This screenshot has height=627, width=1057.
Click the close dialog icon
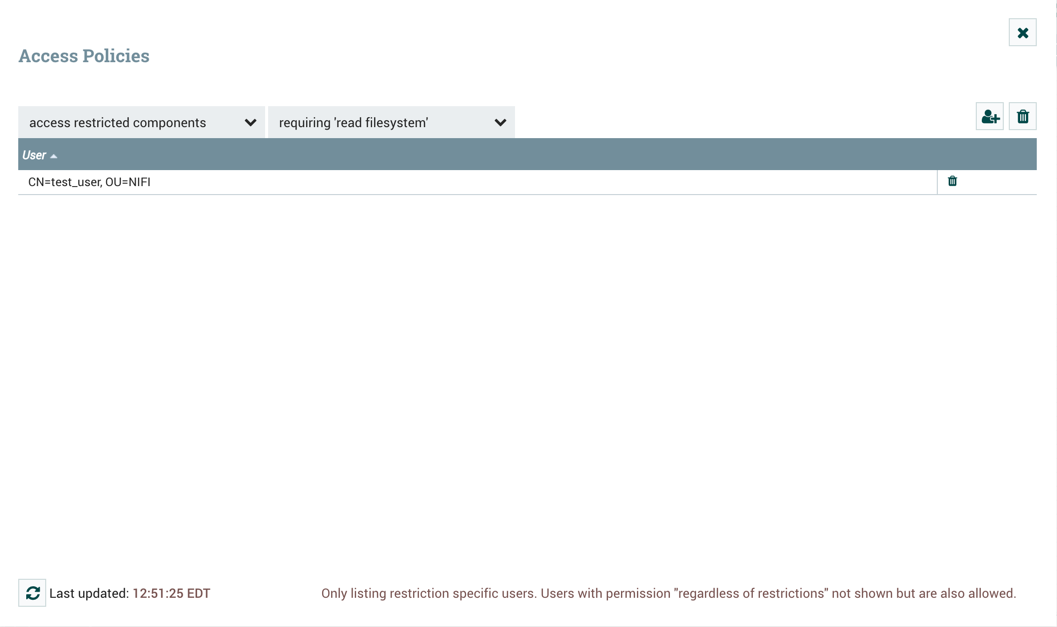(x=1023, y=31)
